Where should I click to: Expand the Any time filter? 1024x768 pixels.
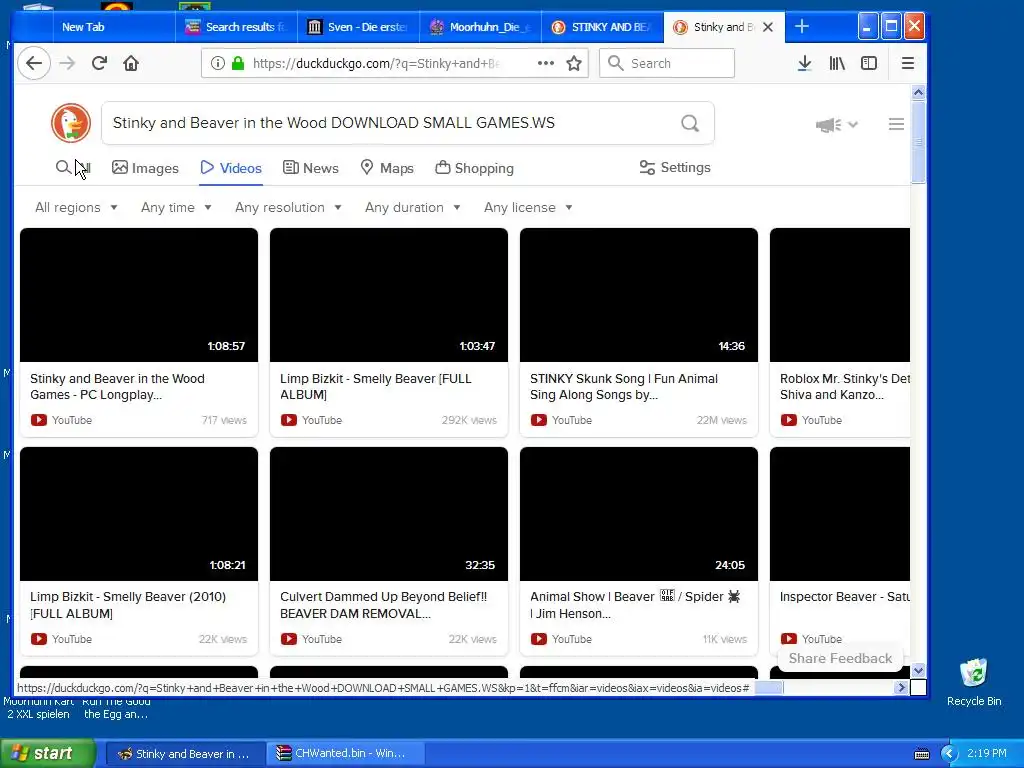coord(176,207)
